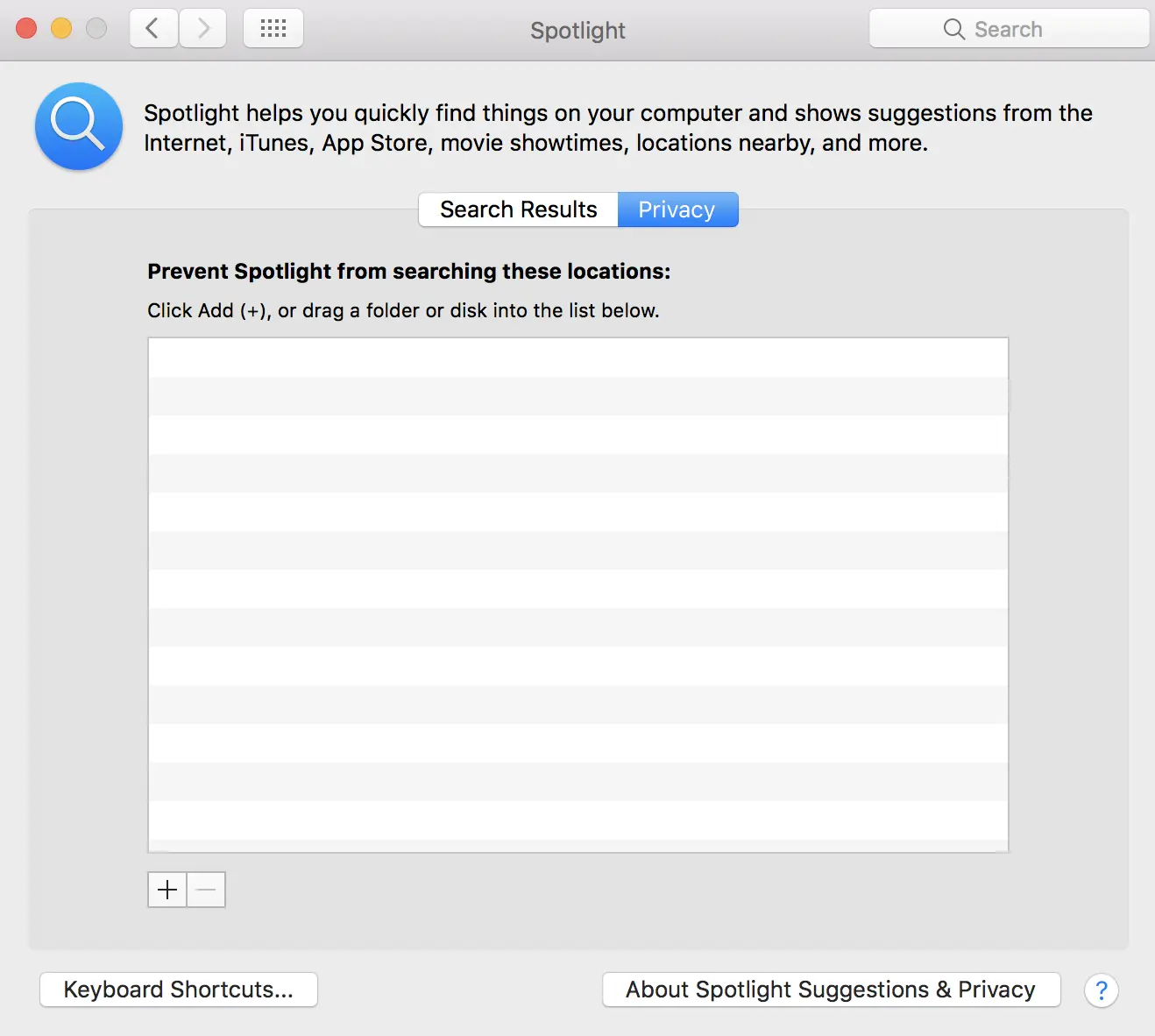Click the blue Spotlight magnifying glass icon
Screen dimensions: 1155x1036
[78, 126]
